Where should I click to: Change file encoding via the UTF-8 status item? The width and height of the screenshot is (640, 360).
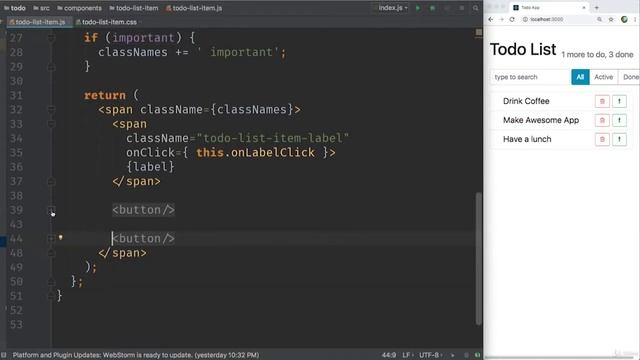coord(431,355)
